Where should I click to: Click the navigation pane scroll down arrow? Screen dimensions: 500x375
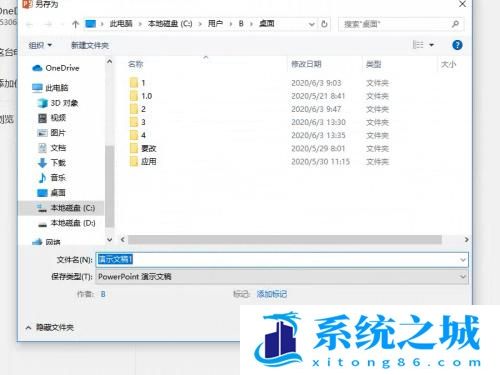click(x=109, y=239)
